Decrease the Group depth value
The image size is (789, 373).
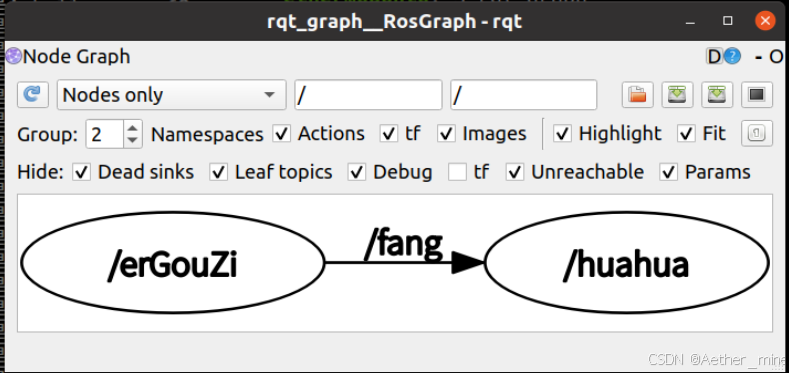[133, 140]
